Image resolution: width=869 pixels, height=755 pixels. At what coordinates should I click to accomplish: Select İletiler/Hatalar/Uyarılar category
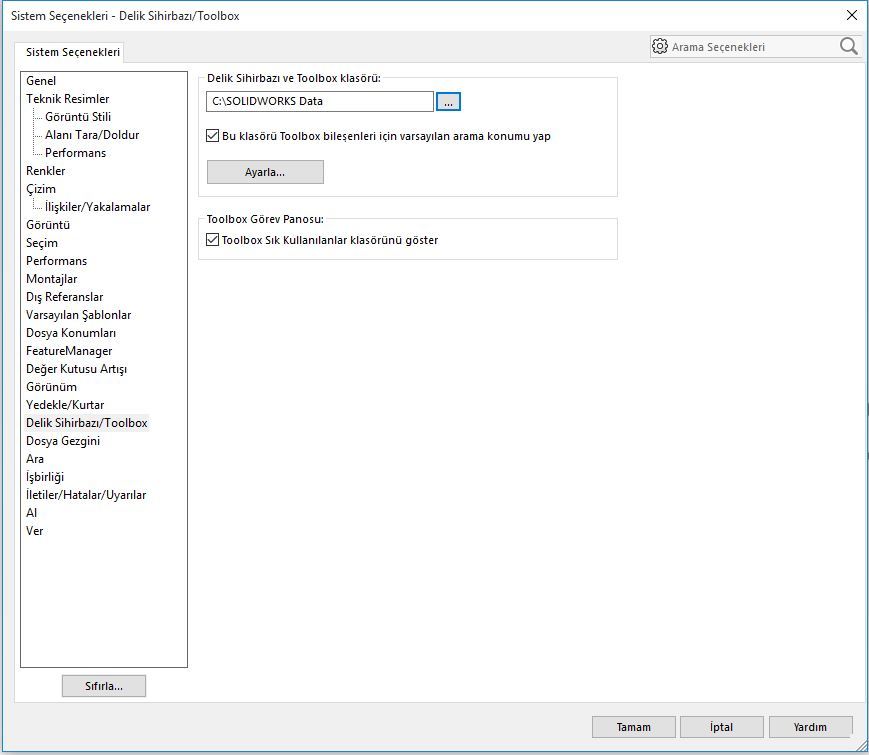[x=86, y=495]
